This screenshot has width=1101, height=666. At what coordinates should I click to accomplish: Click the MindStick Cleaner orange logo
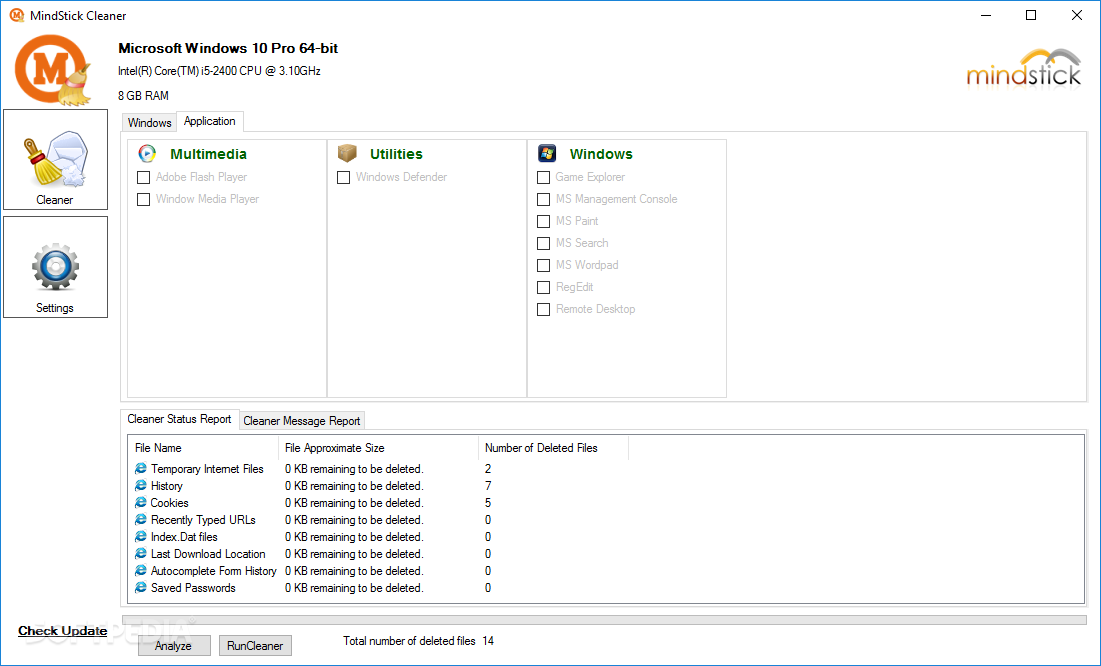click(x=53, y=70)
